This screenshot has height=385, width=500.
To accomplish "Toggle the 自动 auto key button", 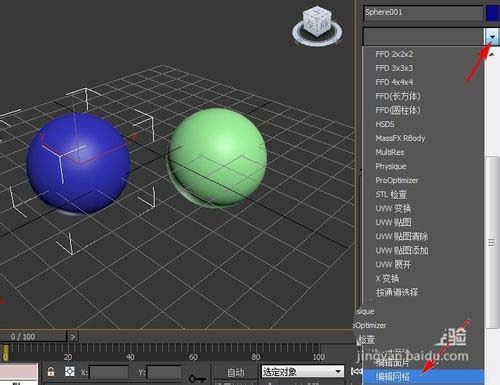I will point(236,372).
